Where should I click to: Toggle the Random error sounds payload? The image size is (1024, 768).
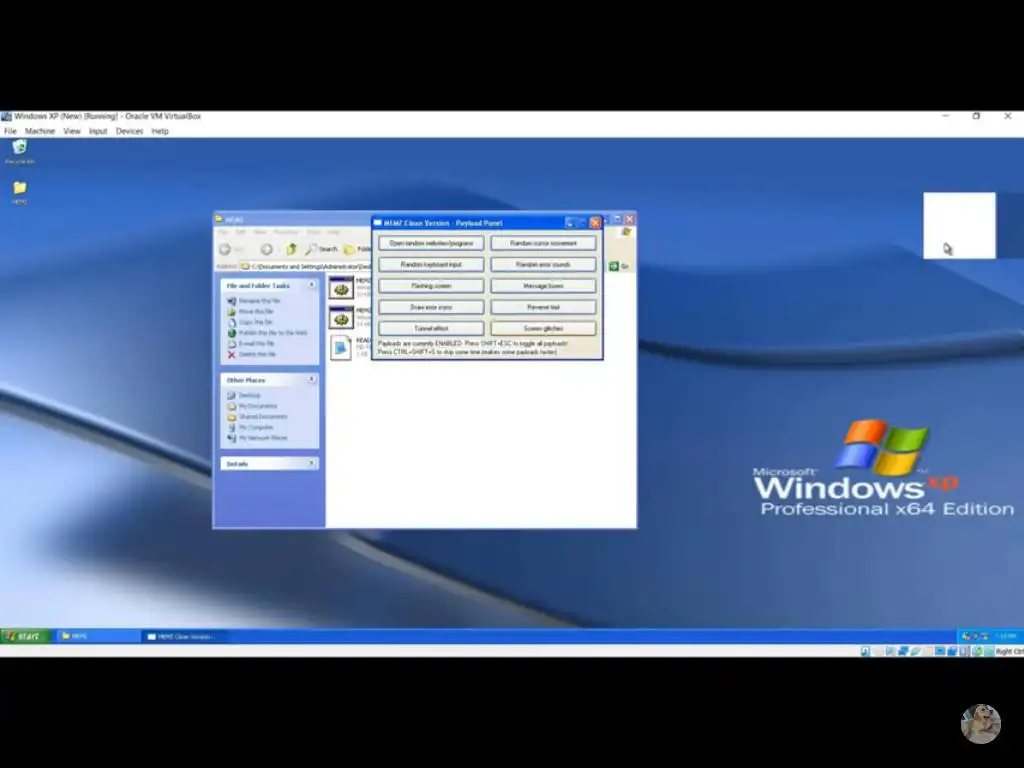(543, 264)
